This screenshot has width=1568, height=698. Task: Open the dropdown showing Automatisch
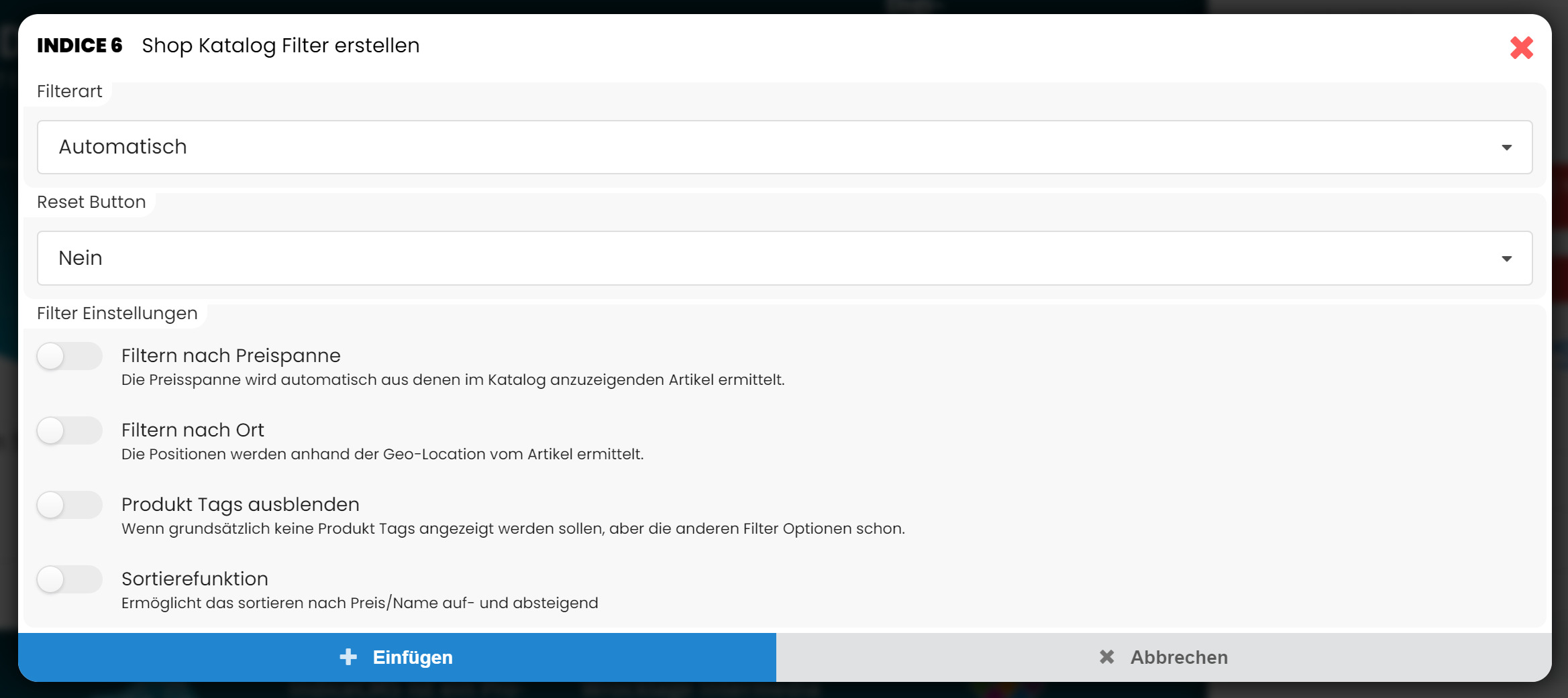[x=784, y=148]
